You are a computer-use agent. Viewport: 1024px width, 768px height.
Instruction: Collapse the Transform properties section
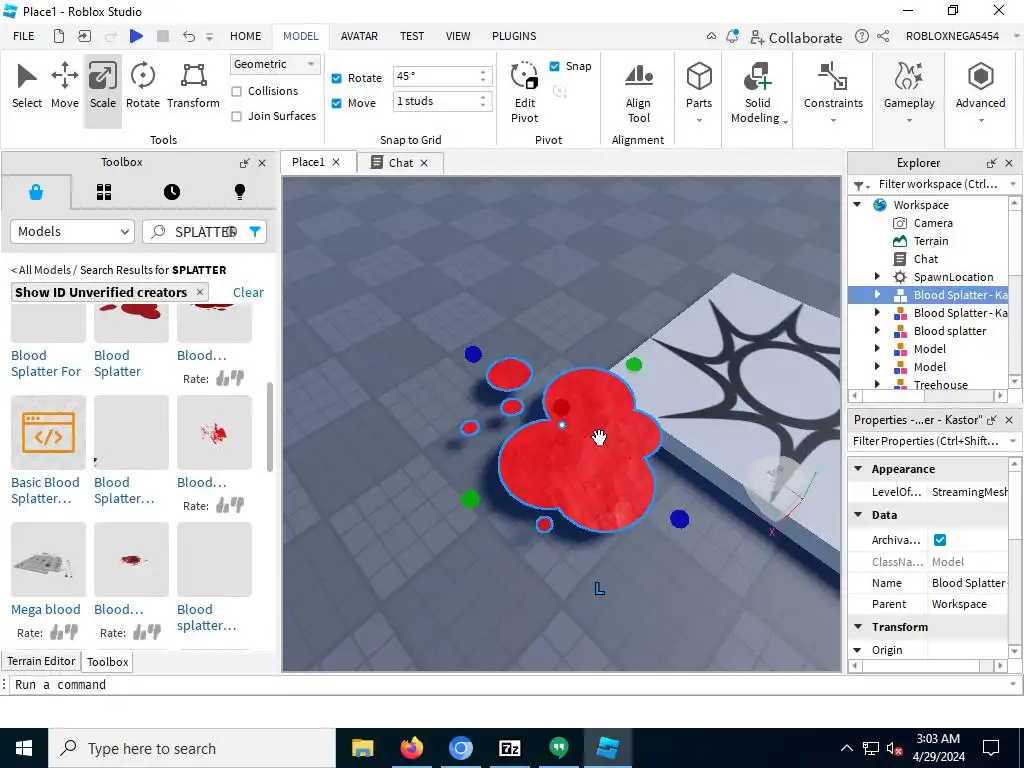(858, 626)
